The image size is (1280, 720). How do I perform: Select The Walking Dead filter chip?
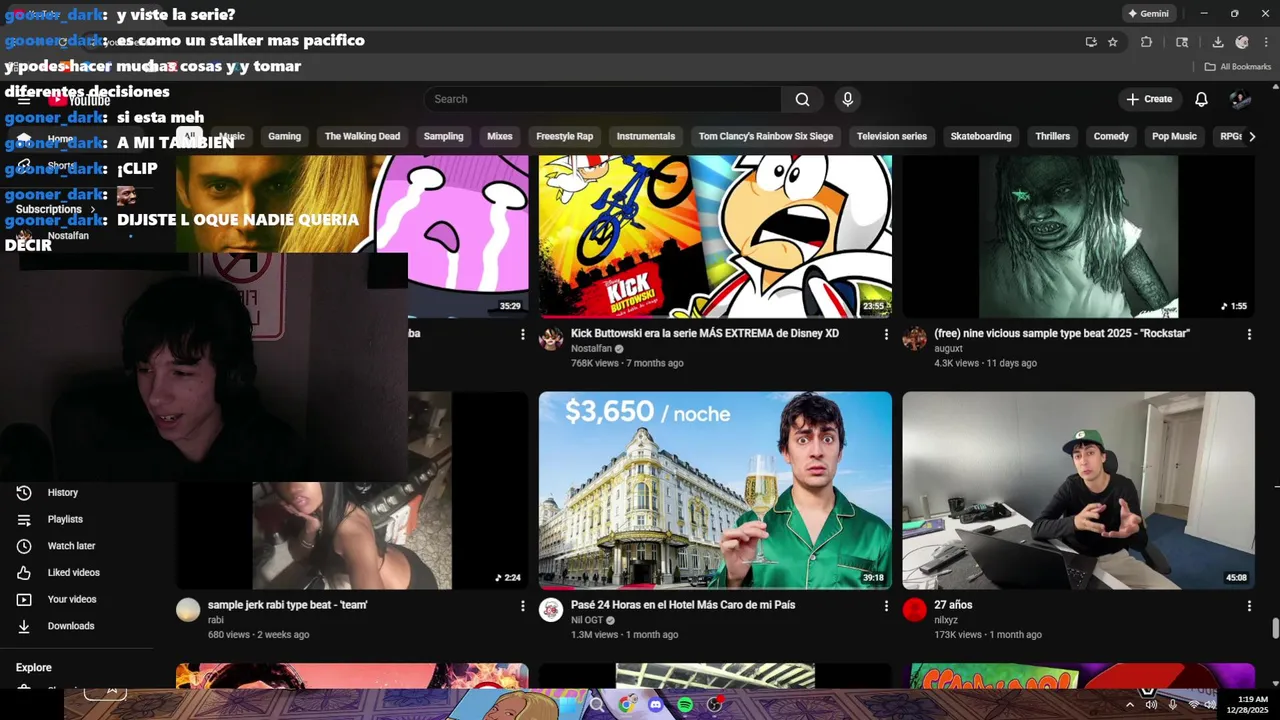[362, 136]
